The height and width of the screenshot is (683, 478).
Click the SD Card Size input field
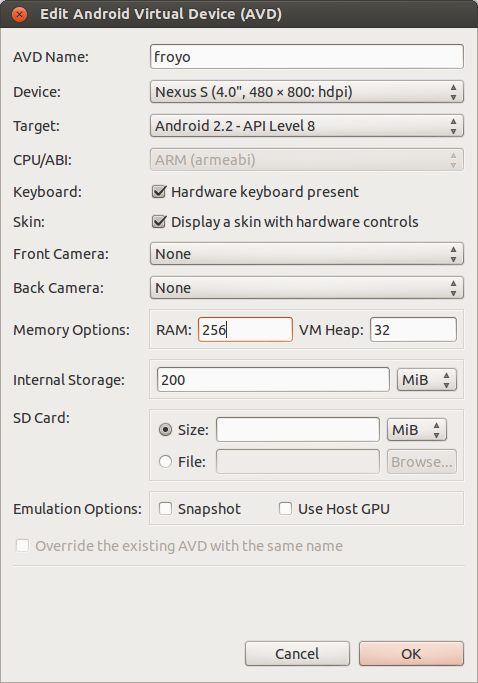click(x=298, y=430)
